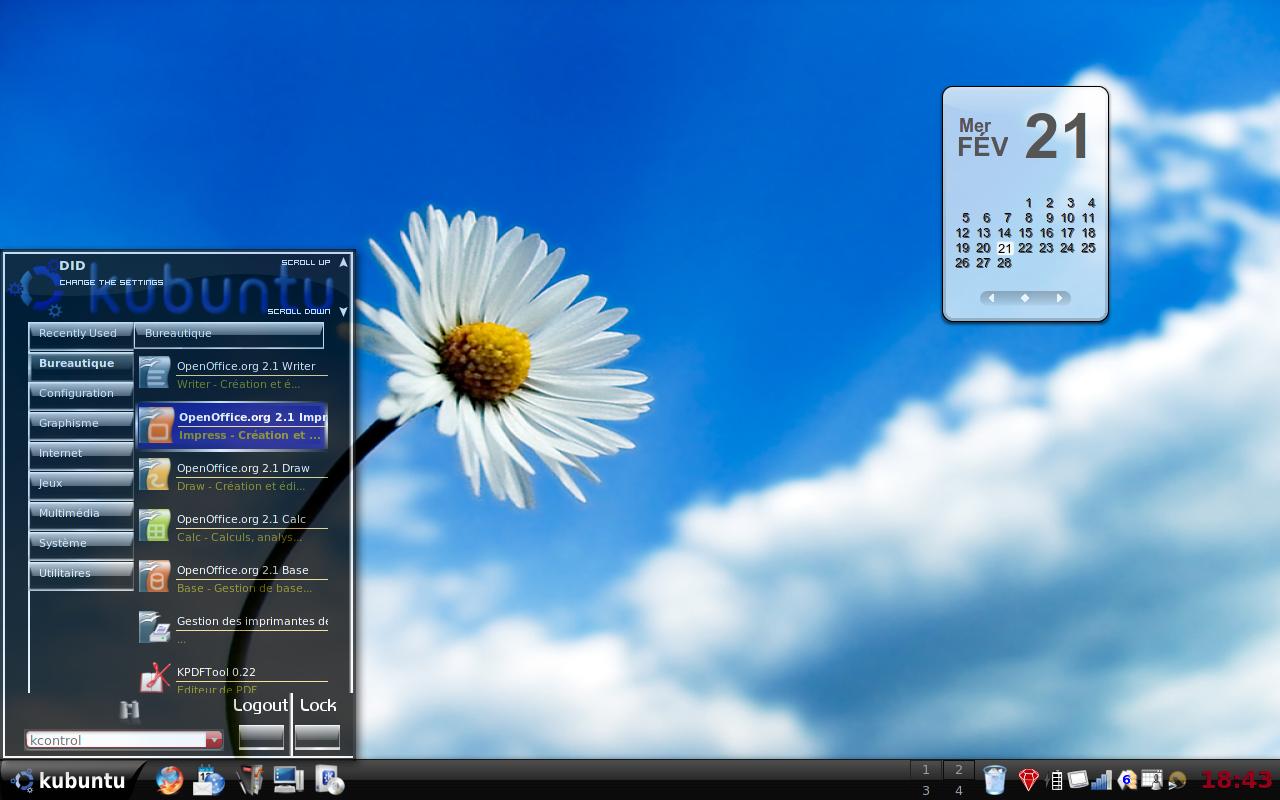
Task: Click the Bureautique header above application list
Action: click(229, 334)
